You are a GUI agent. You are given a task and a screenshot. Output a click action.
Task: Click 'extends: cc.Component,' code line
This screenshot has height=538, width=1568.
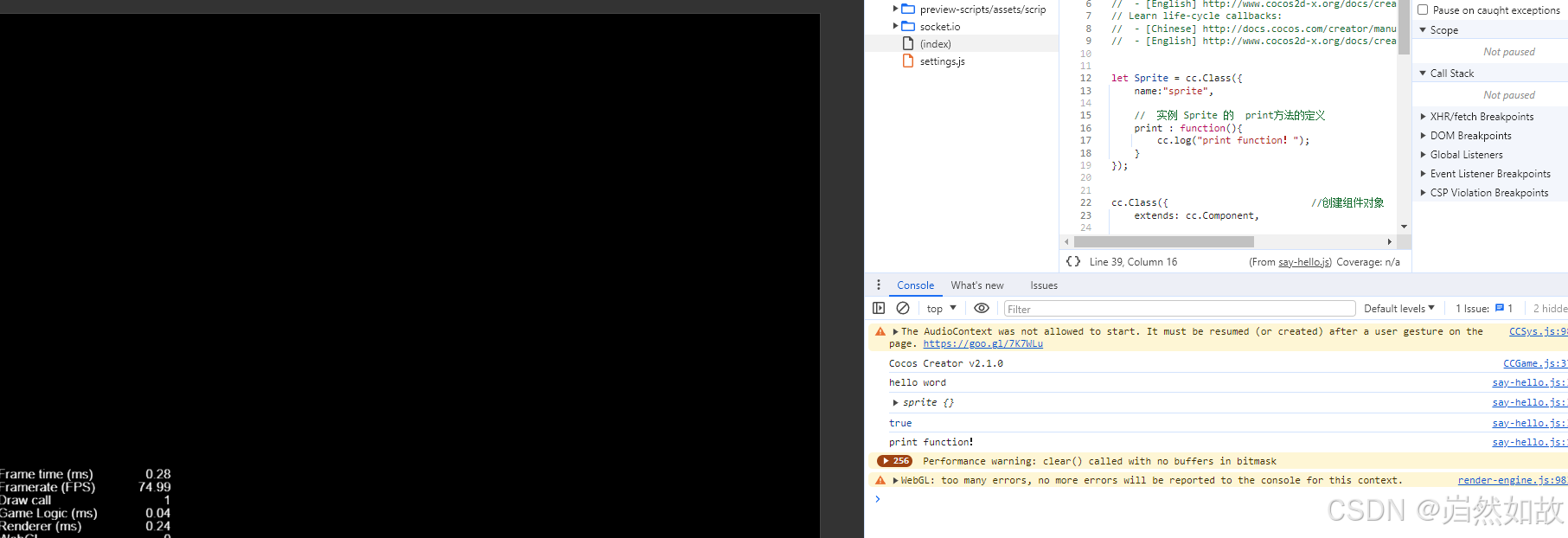click(1196, 215)
